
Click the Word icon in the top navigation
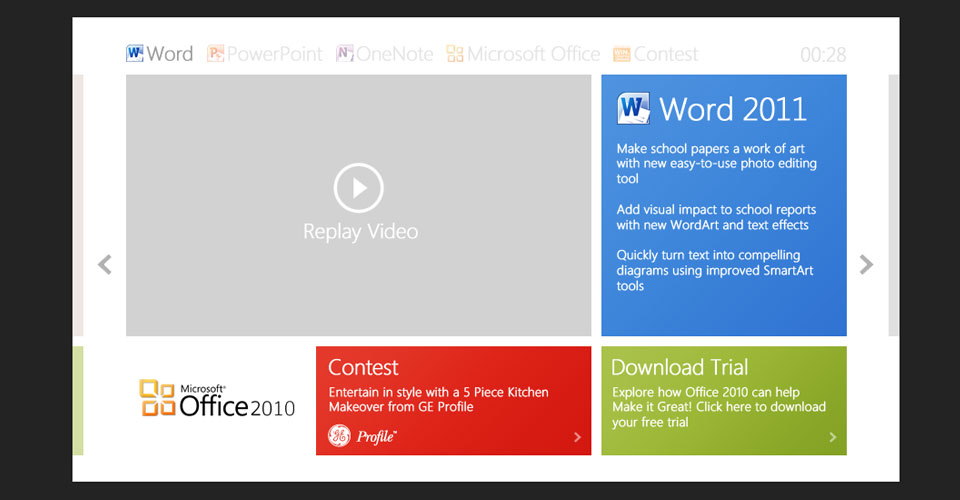[x=135, y=54]
